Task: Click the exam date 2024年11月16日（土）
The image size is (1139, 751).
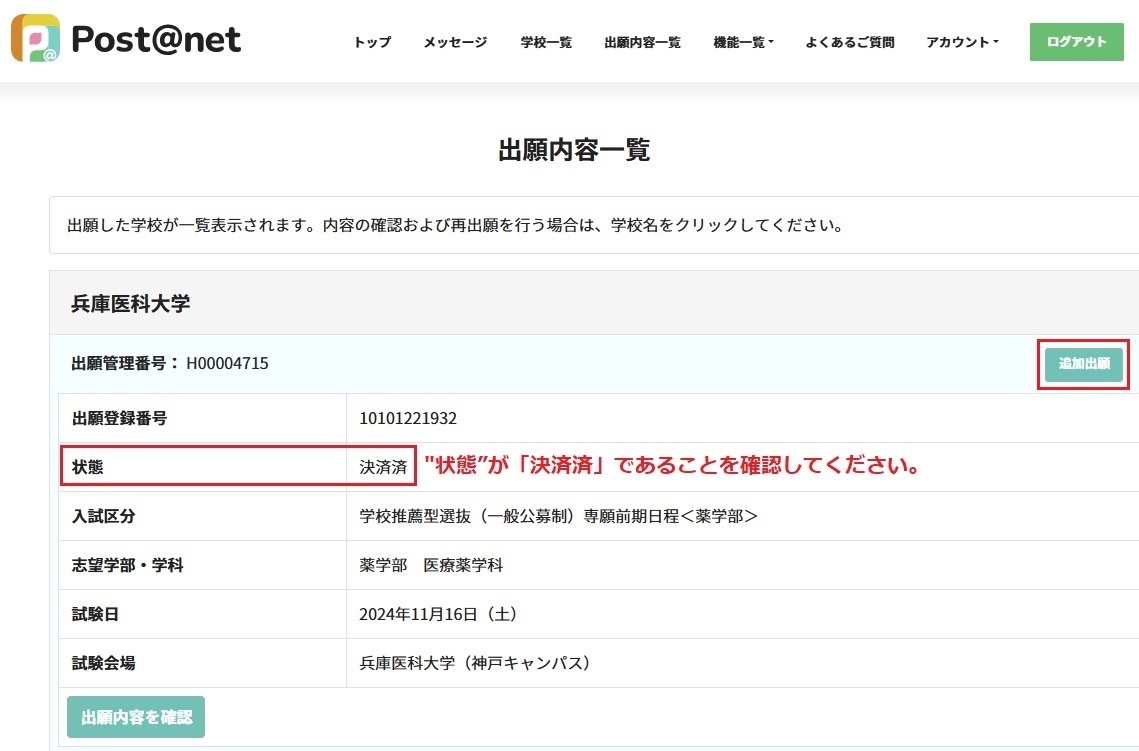Action: click(x=439, y=614)
